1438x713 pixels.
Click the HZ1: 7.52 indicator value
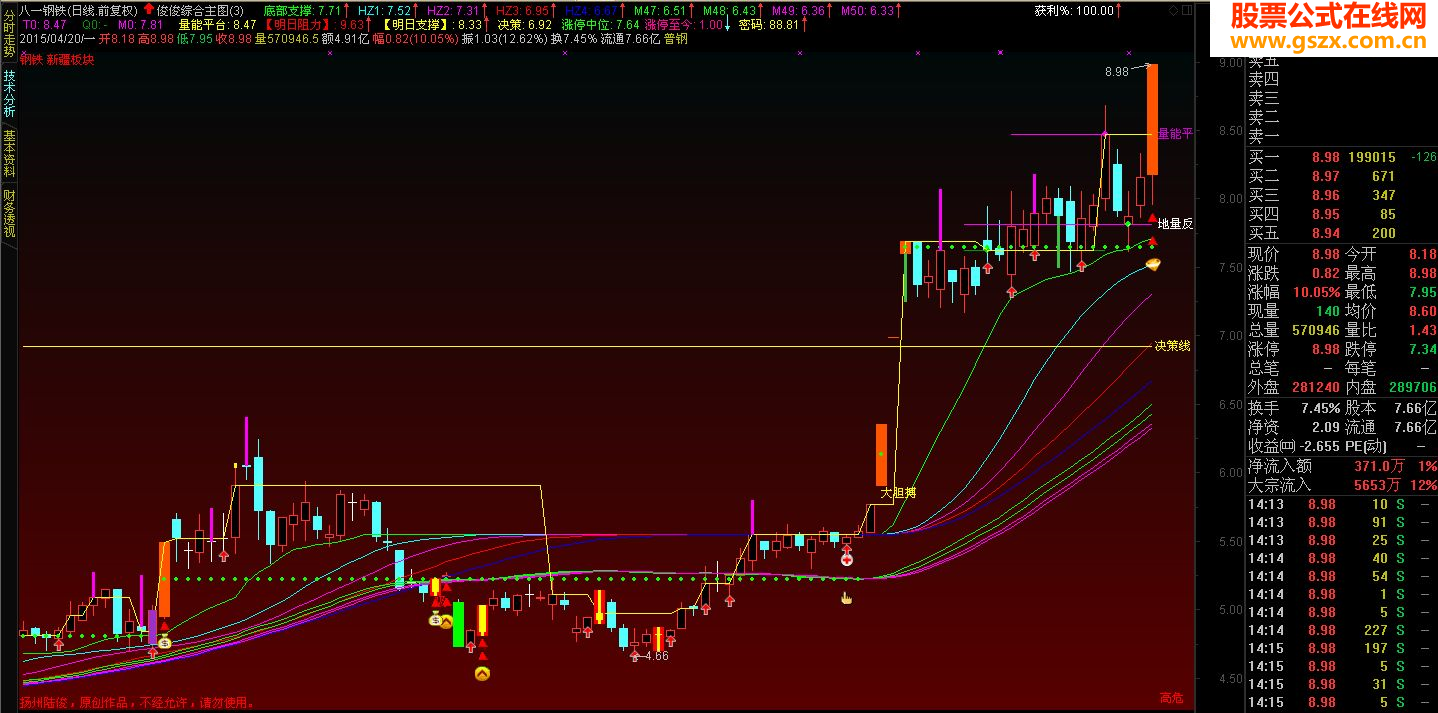point(384,10)
